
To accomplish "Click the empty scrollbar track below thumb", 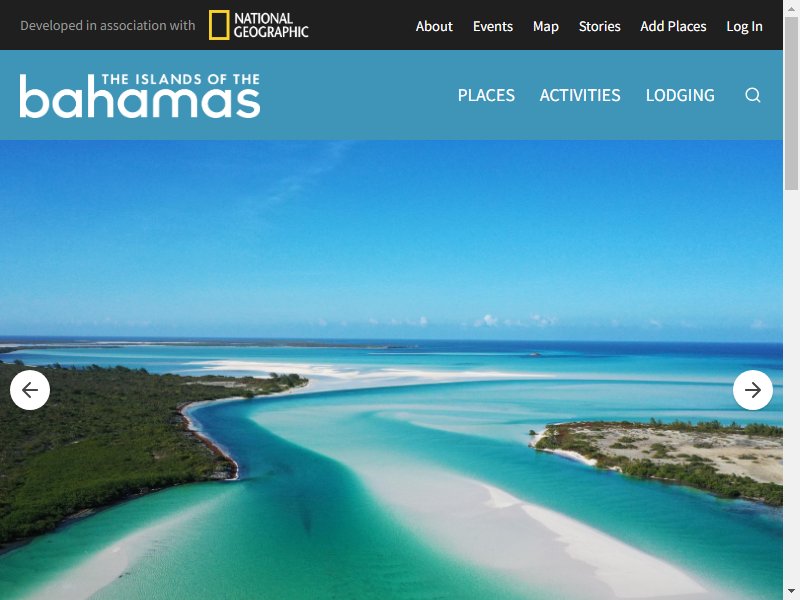I will 791,387.
